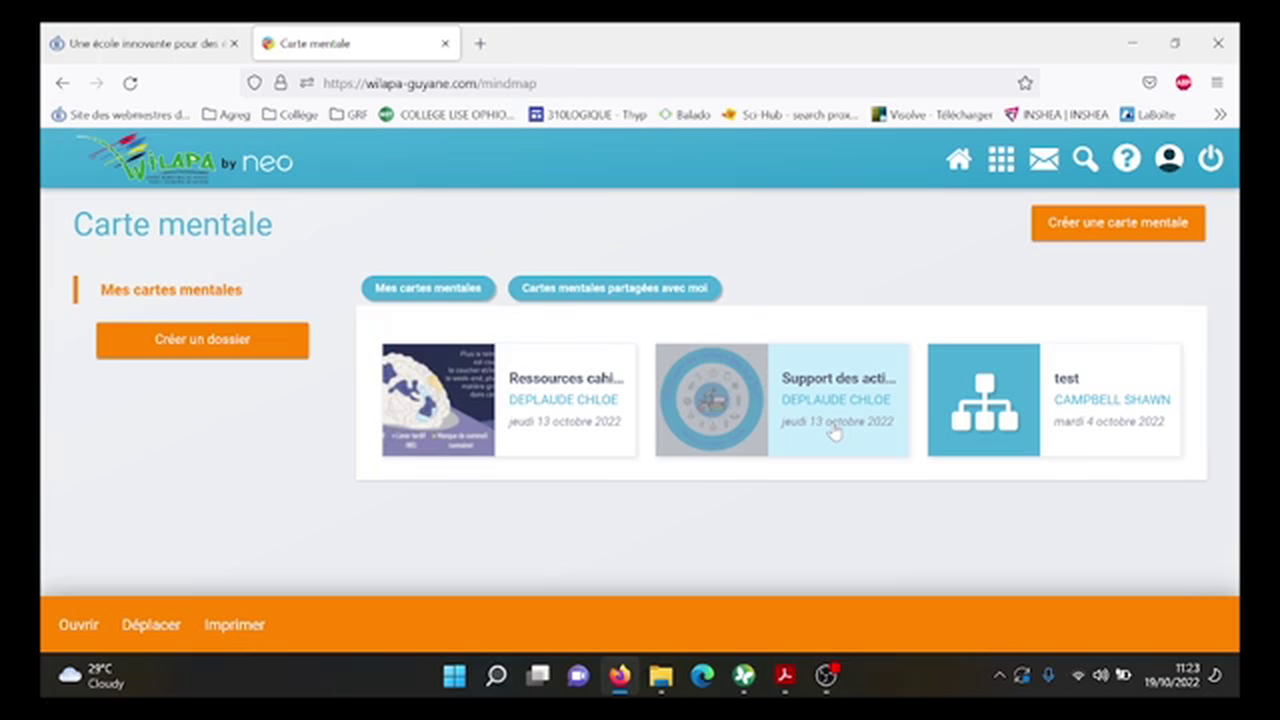Viewport: 1280px width, 720px height.
Task: Switch to Mes cartes mentales filter
Action: [428, 288]
